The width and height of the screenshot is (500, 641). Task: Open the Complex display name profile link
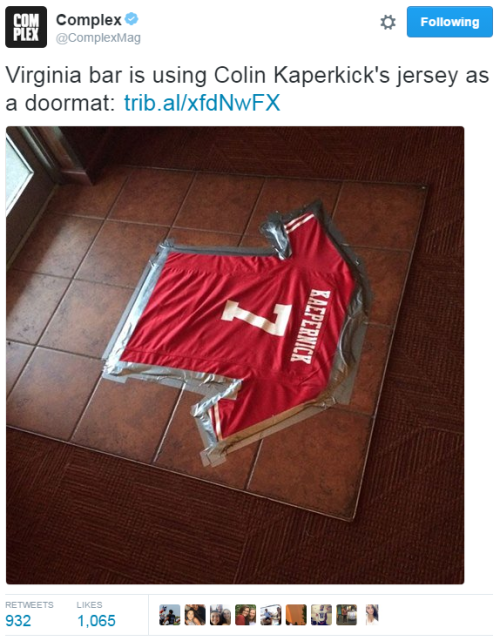(89, 19)
